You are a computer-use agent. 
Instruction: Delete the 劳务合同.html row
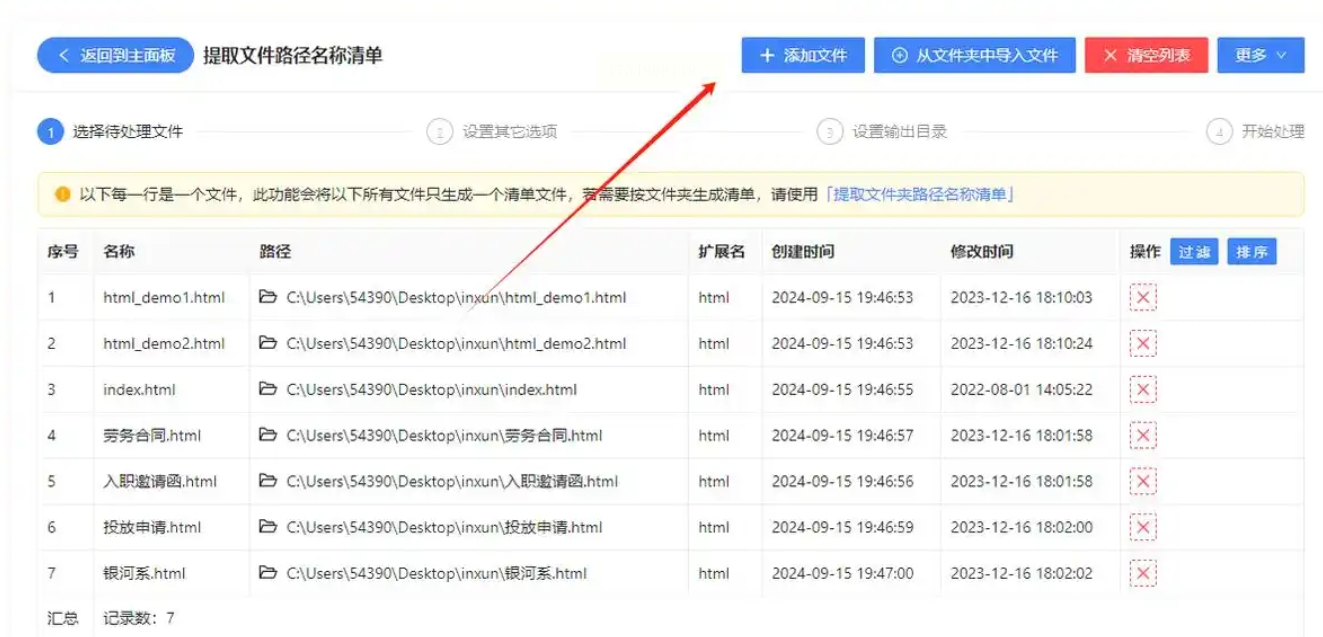pos(1143,435)
